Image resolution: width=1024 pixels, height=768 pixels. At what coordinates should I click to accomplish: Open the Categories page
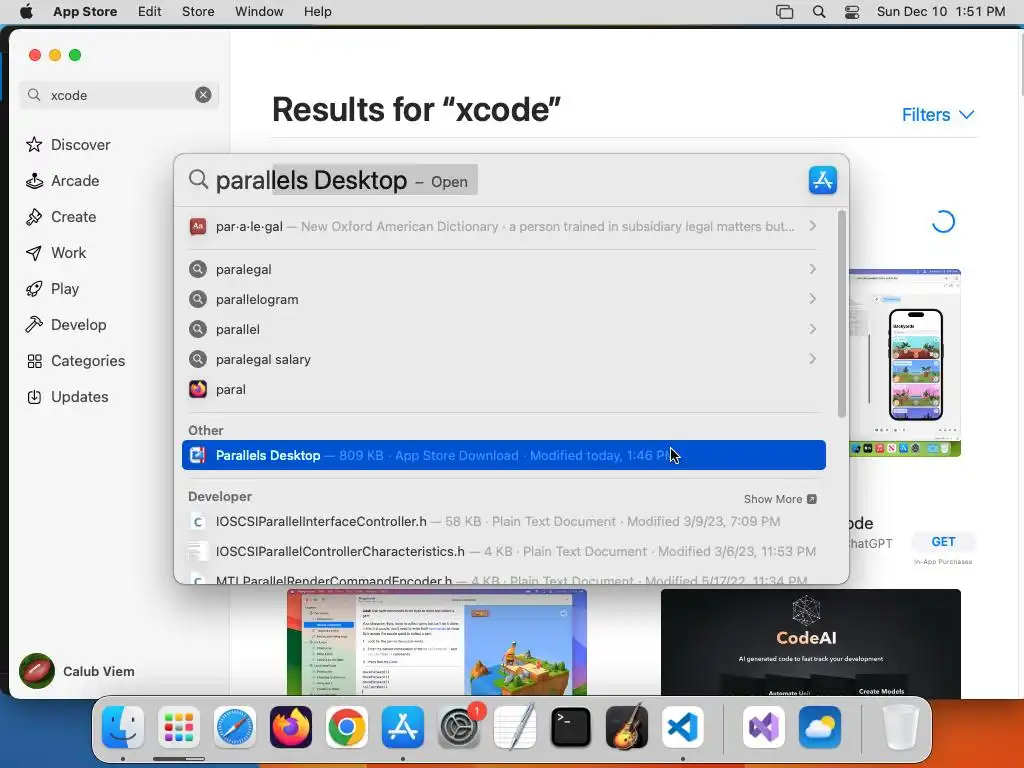(x=75, y=360)
